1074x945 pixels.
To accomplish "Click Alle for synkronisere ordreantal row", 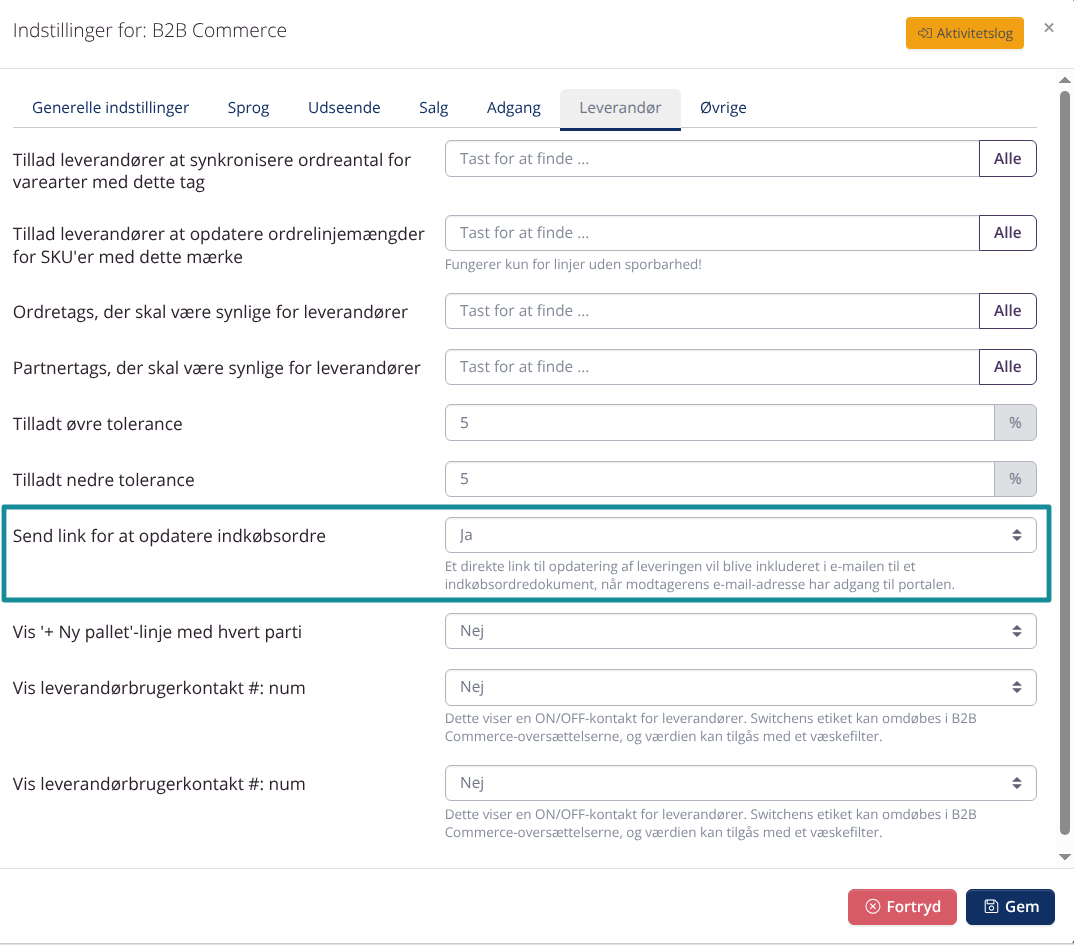I will pyautogui.click(x=1008, y=159).
